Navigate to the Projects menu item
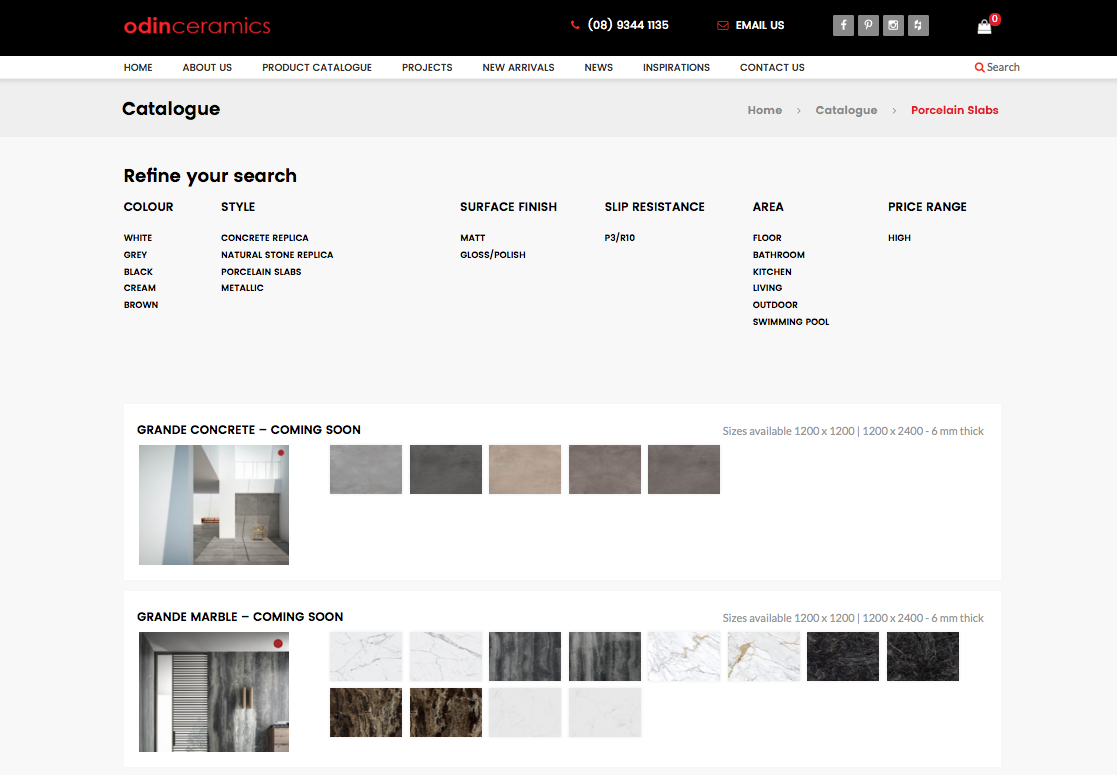This screenshot has width=1117, height=775. click(427, 68)
